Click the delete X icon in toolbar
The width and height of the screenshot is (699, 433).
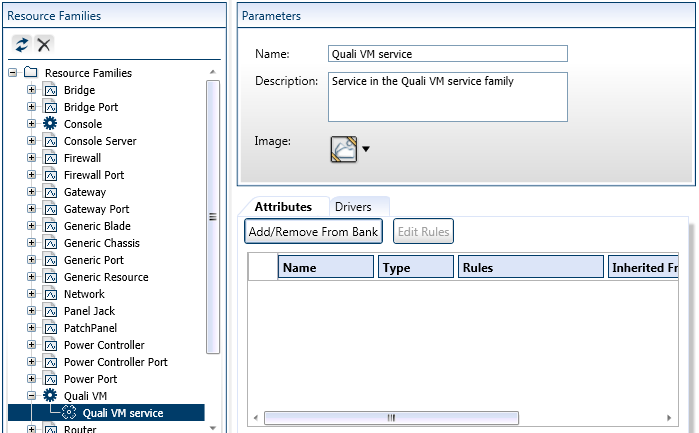(44, 44)
